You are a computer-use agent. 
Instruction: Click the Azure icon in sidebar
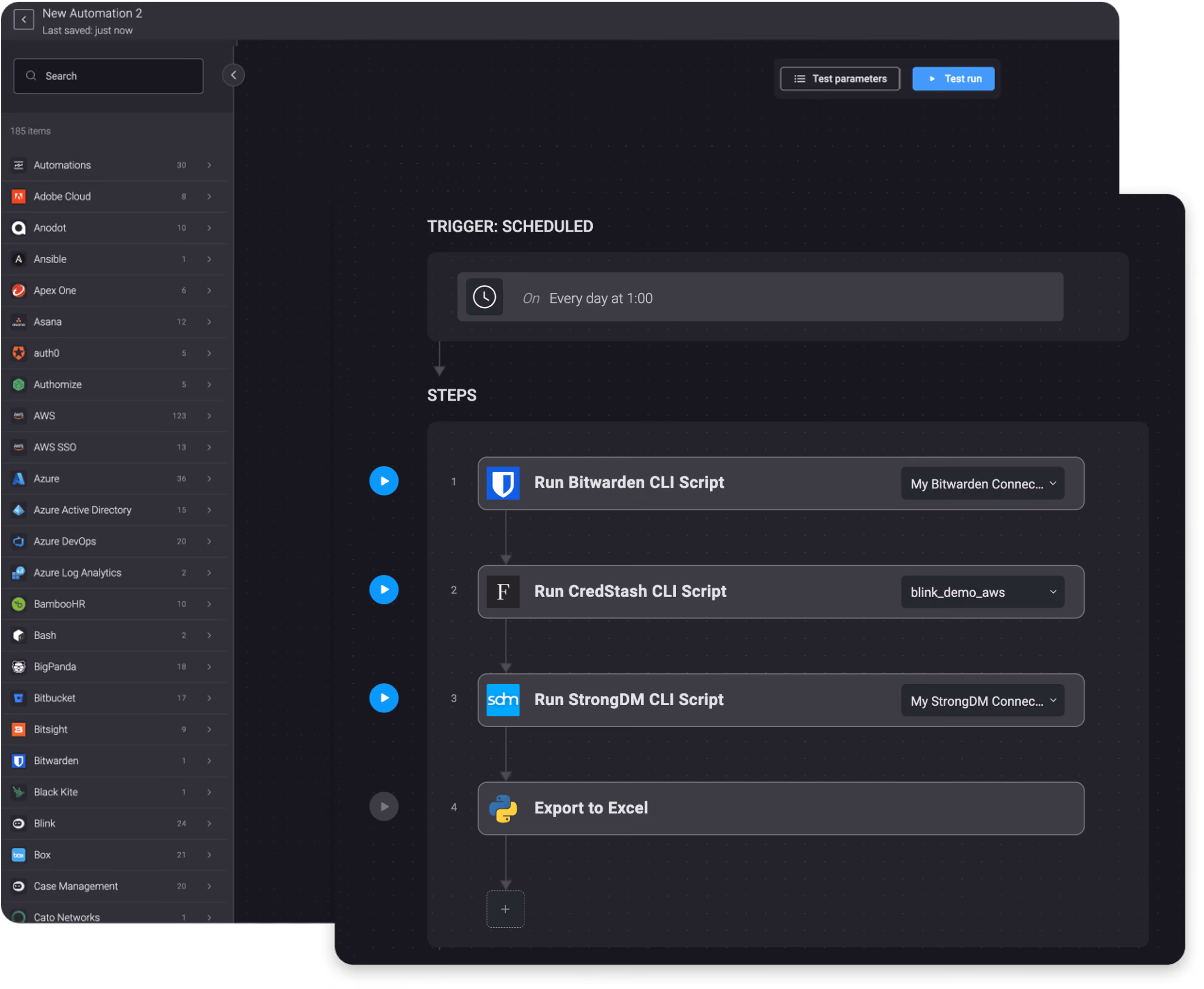(19, 479)
